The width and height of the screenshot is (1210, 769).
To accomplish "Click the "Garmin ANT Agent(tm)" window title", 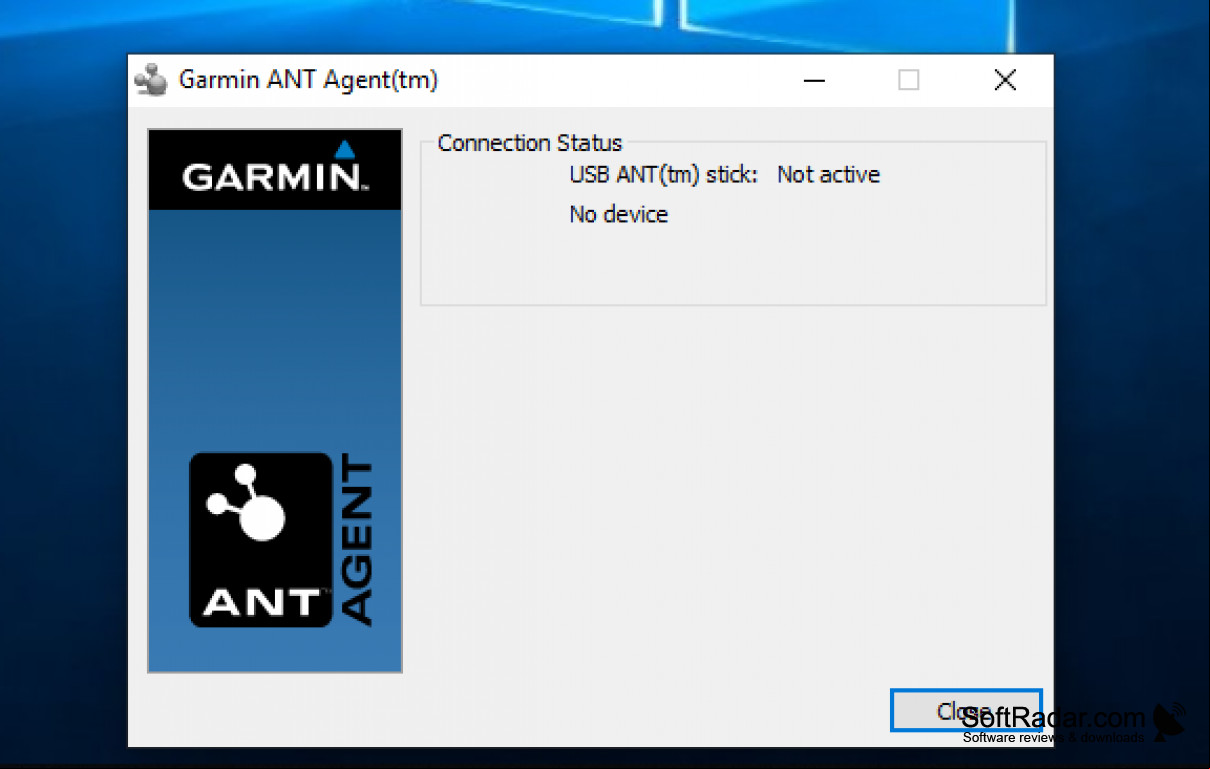I will click(x=308, y=80).
